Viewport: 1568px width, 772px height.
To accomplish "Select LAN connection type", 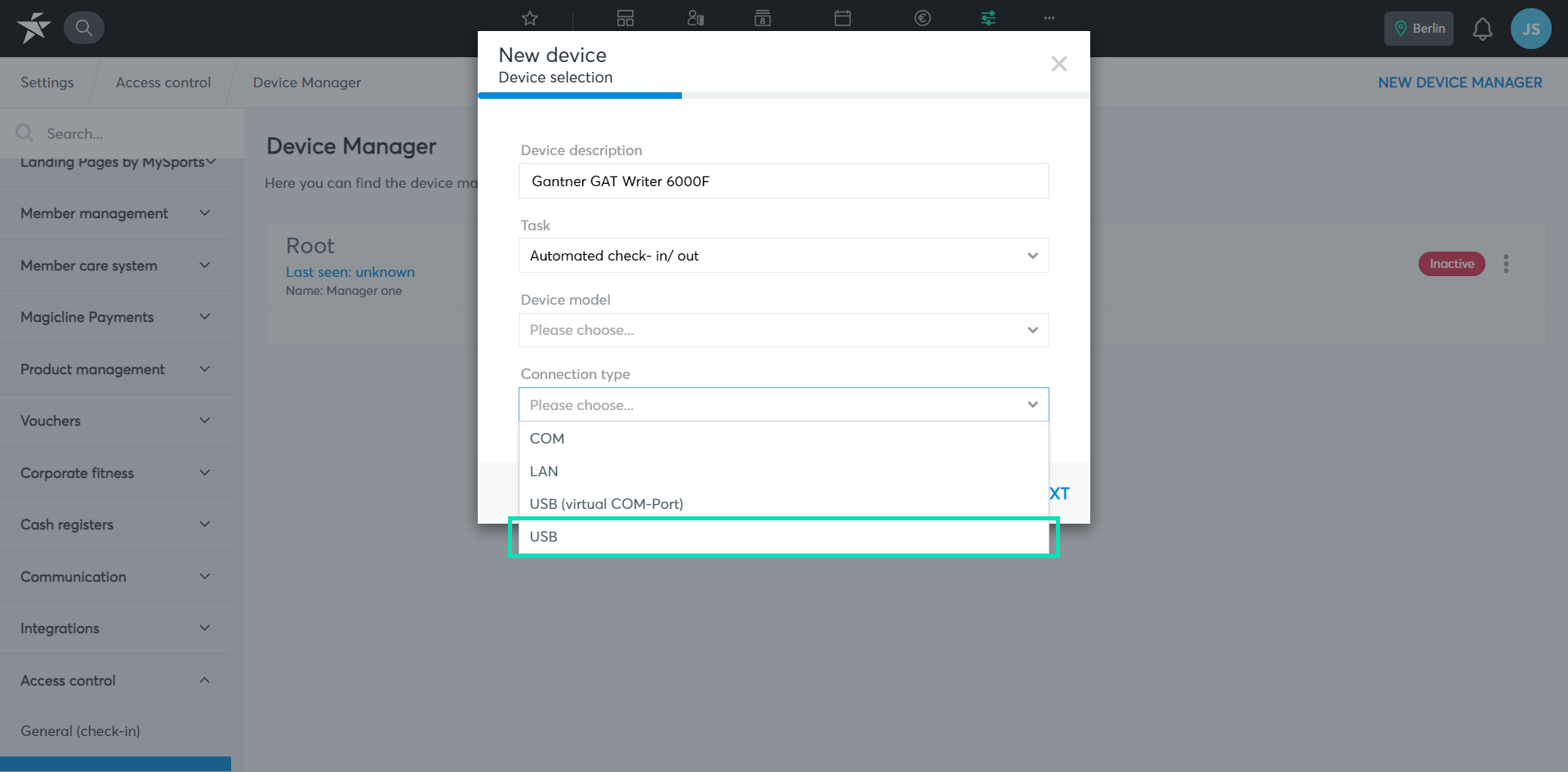I will pyautogui.click(x=783, y=471).
